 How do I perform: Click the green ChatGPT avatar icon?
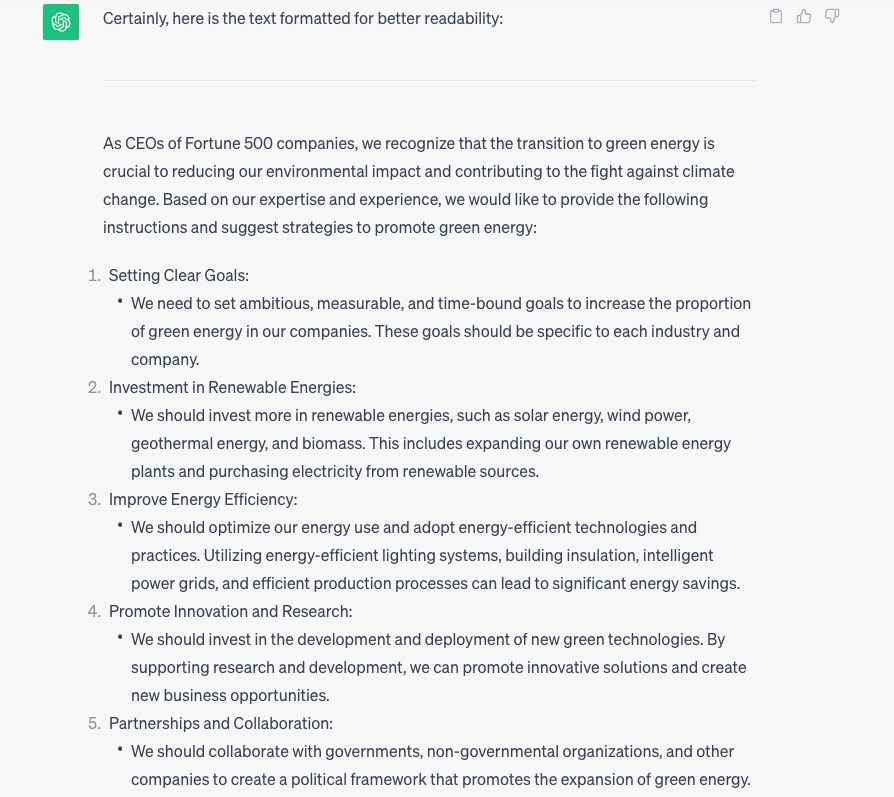tap(61, 22)
